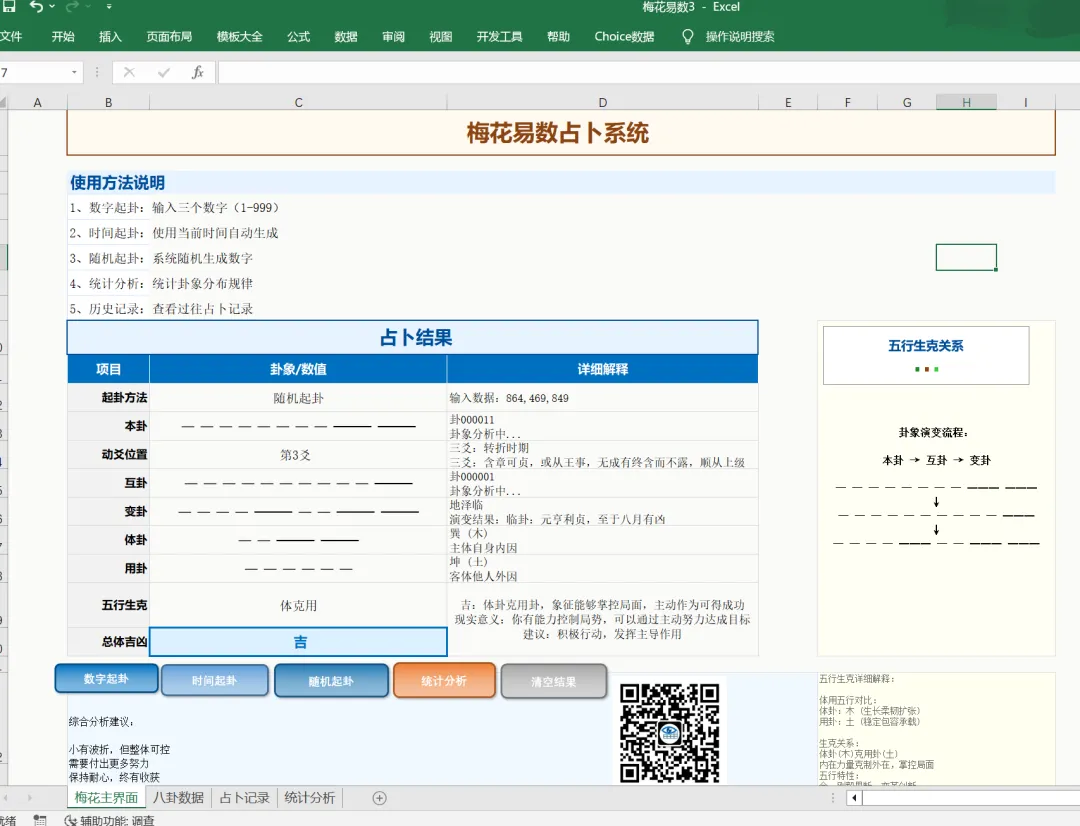The image size is (1080, 826).
Task: Click the next sheet navigation arrow
Action: coord(30,798)
